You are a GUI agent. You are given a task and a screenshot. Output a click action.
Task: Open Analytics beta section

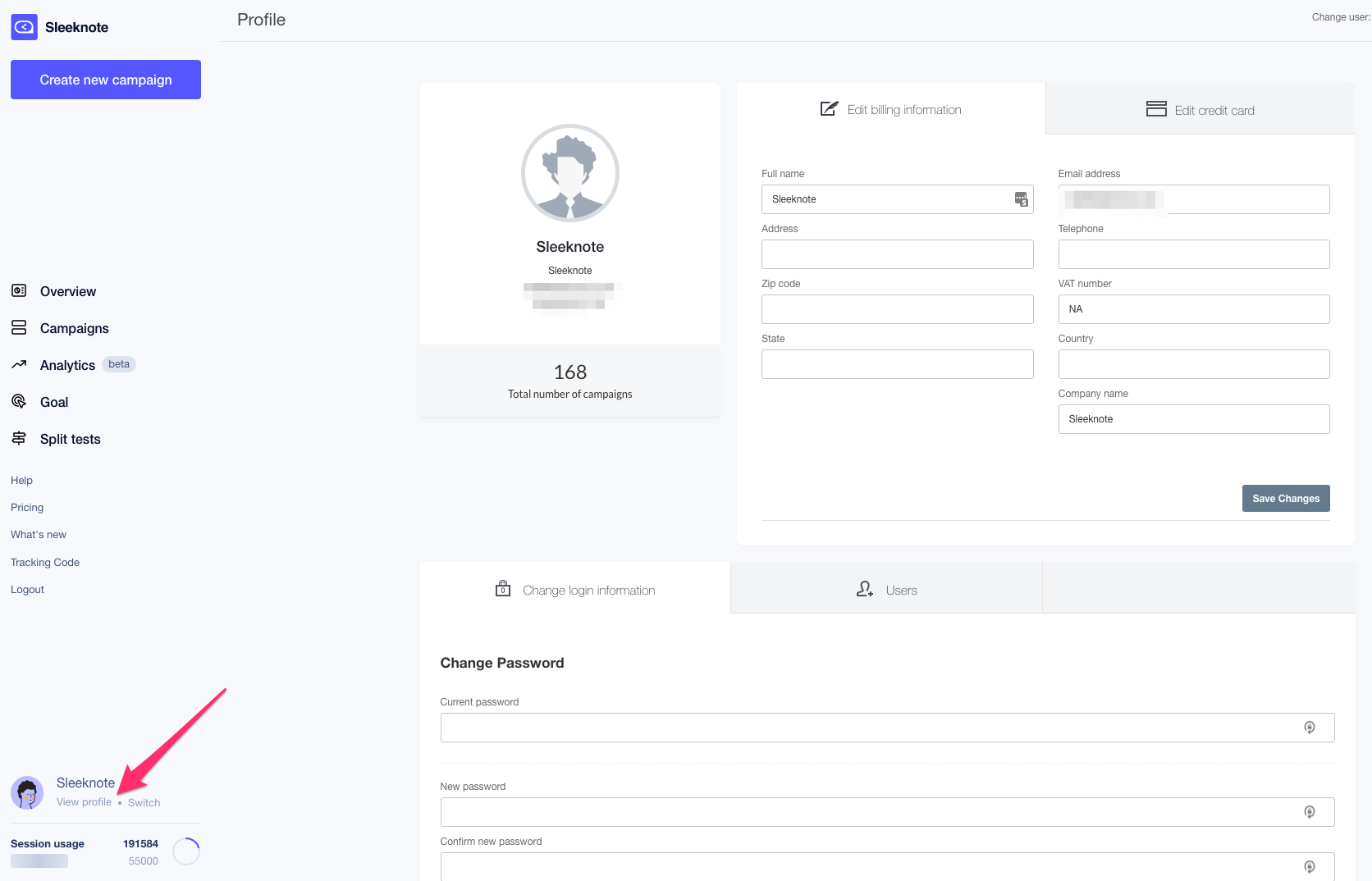point(67,365)
